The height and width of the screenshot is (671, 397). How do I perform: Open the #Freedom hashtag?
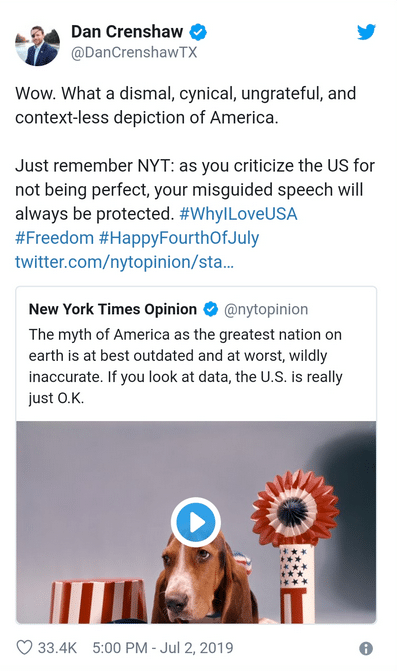54,238
